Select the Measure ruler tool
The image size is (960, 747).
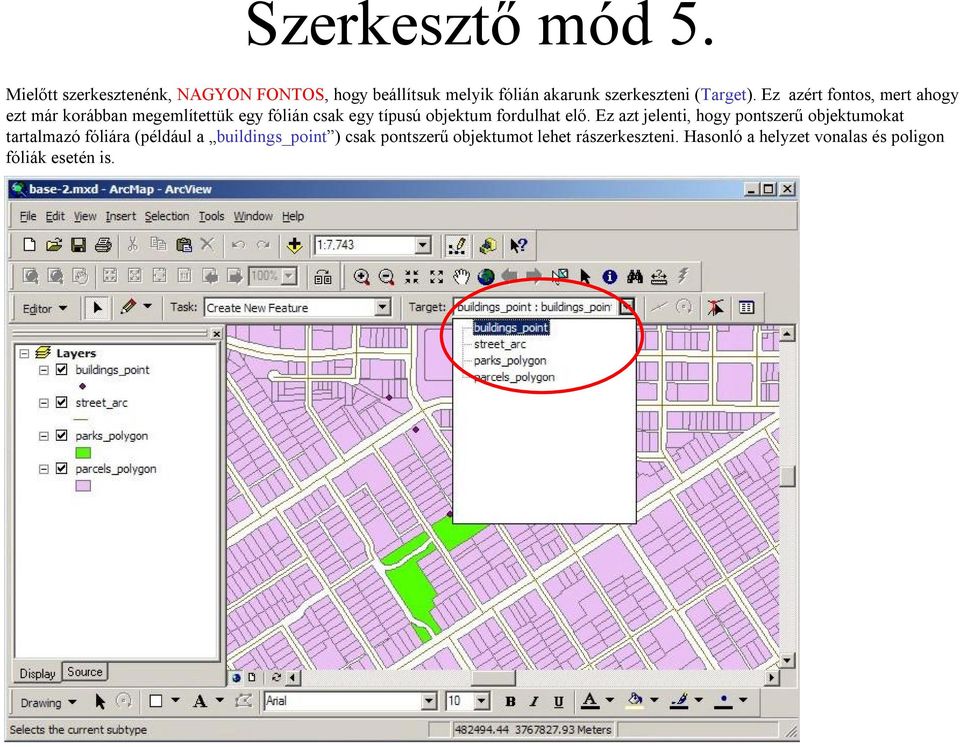[659, 277]
